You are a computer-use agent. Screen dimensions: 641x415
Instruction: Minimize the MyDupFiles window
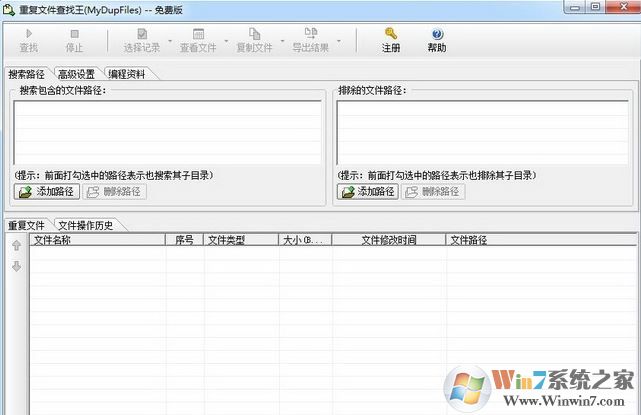pyautogui.click(x=575, y=7)
